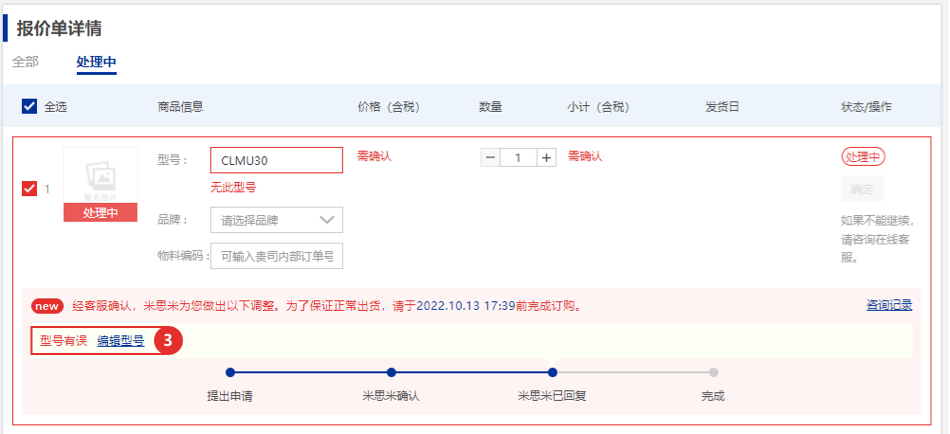Toggle the 全选 select-all checkbox
Image resolution: width=950 pixels, height=434 pixels.
tap(29, 106)
